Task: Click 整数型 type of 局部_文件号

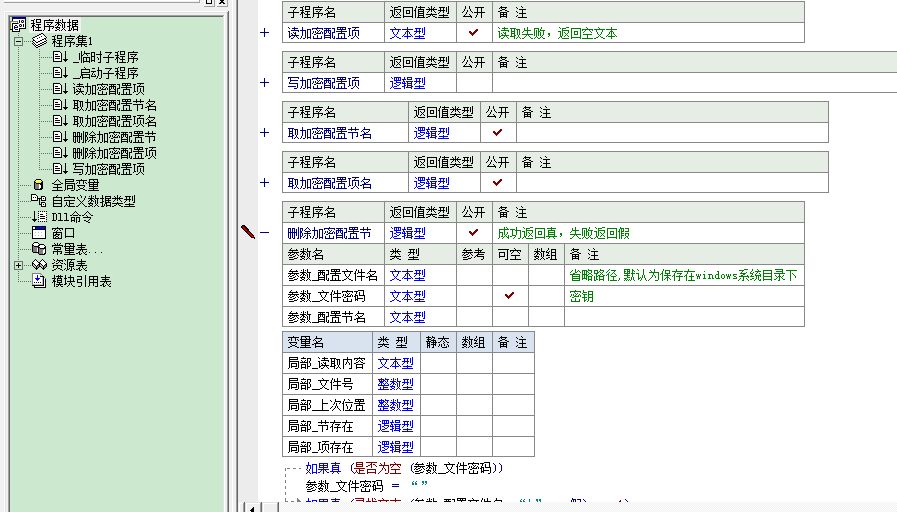Action: (395, 384)
